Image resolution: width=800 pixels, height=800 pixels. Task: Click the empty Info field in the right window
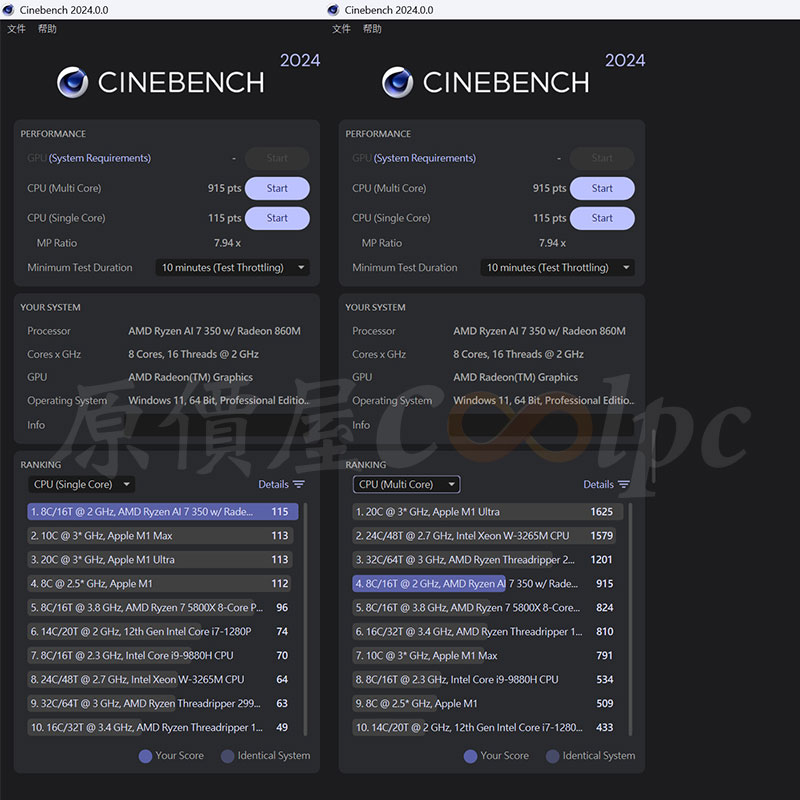tap(544, 425)
